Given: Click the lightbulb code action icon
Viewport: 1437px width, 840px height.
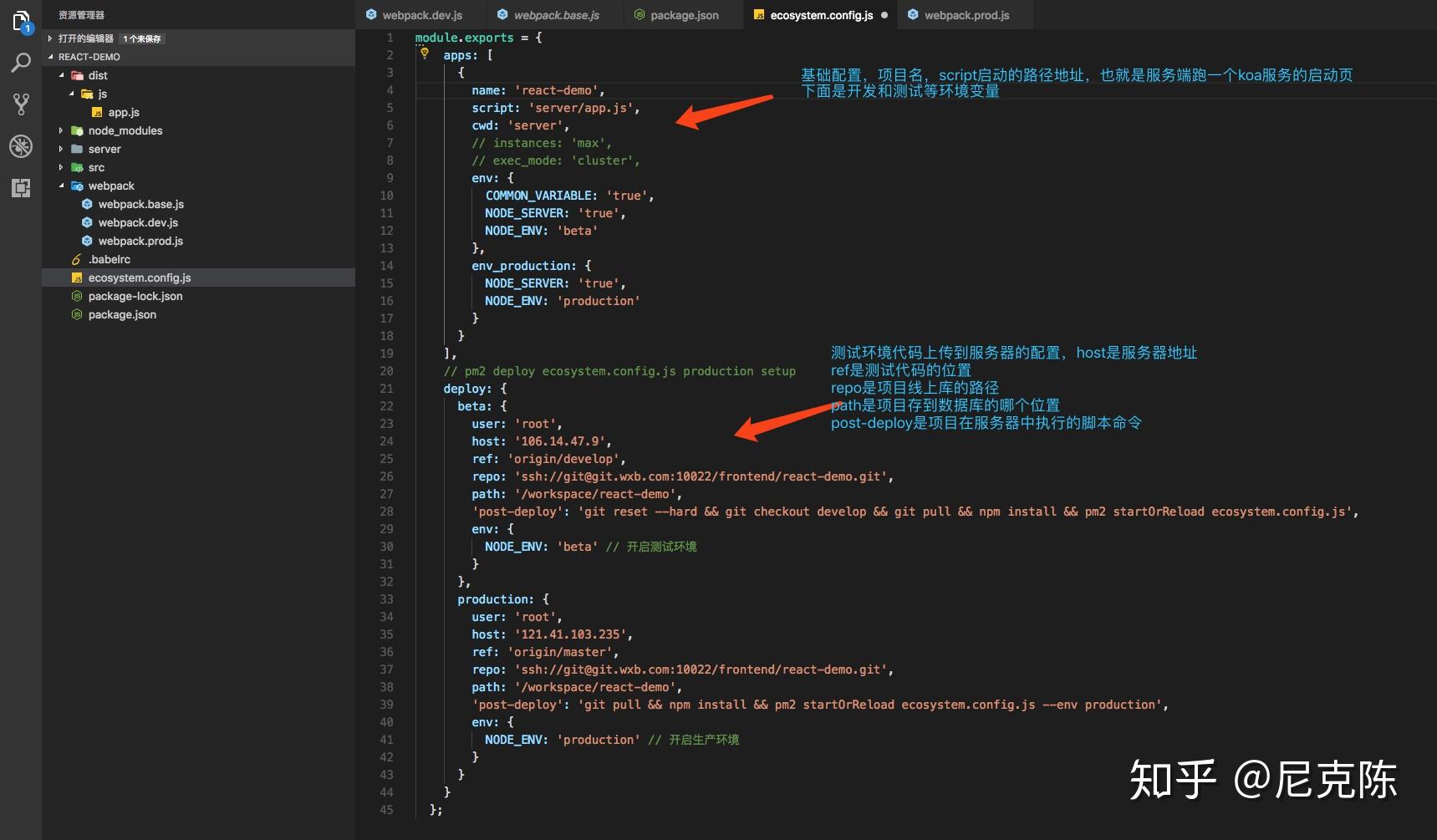Looking at the screenshot, I should (425, 54).
